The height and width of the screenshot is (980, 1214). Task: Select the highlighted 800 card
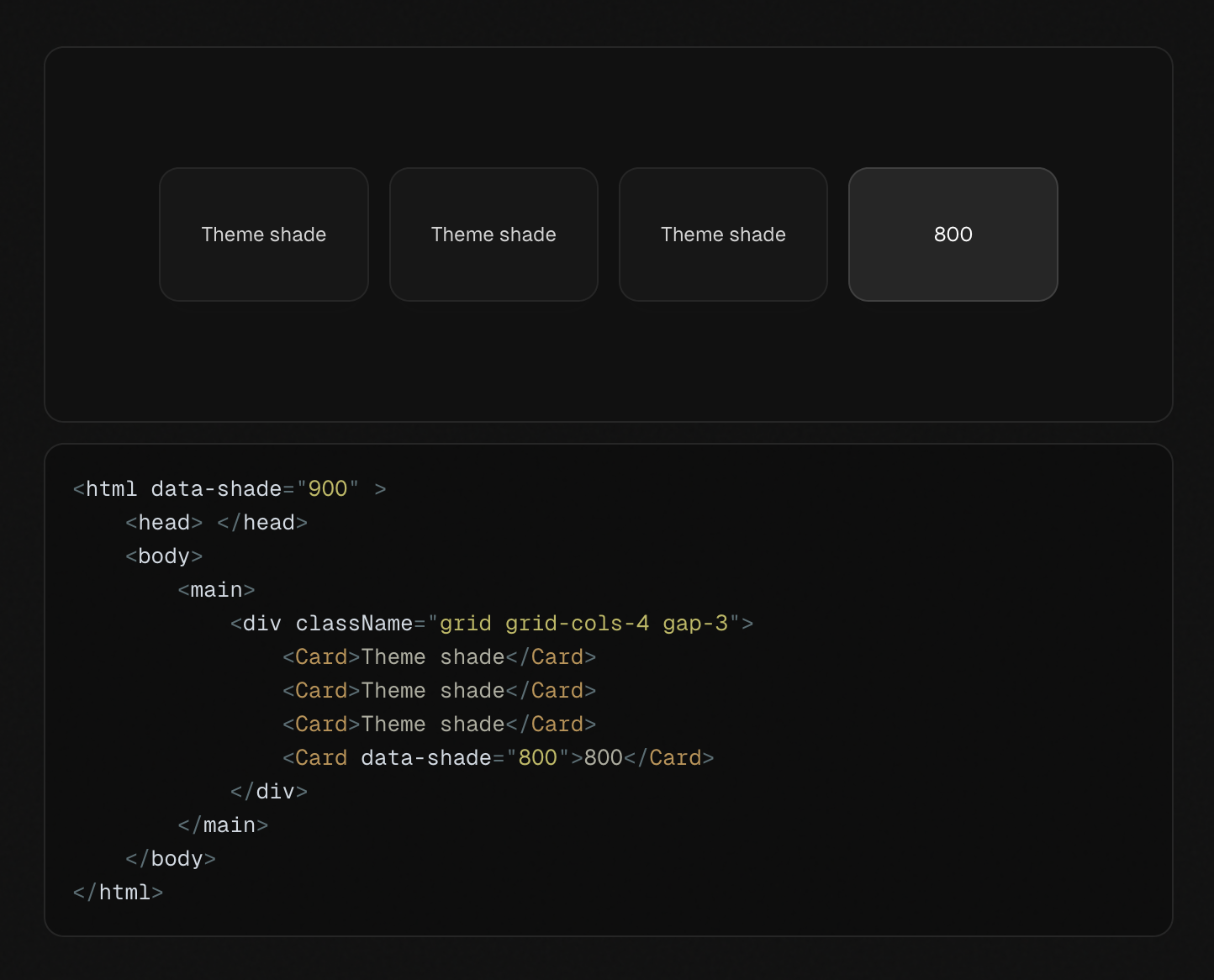953,234
